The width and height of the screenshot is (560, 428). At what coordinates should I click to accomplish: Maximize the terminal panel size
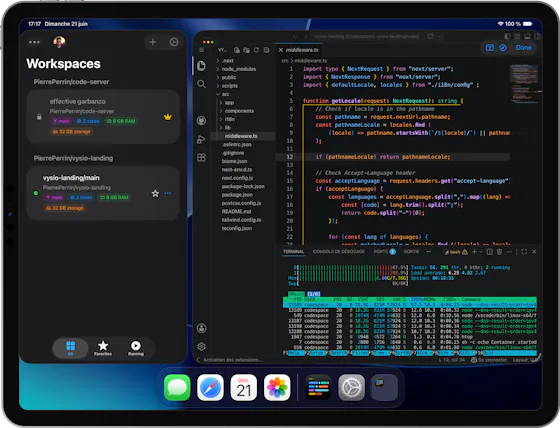524,252
